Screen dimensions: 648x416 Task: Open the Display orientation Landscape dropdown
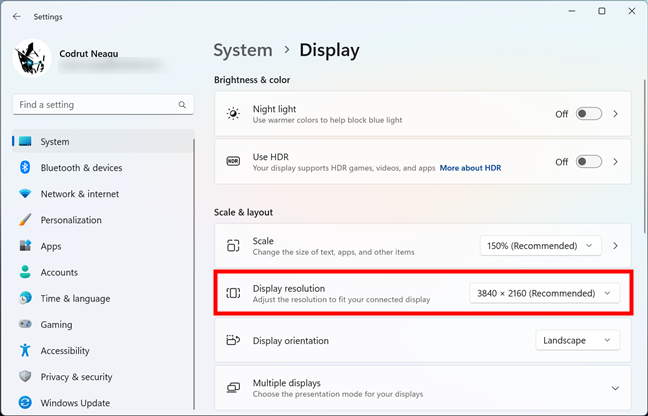[x=577, y=341]
